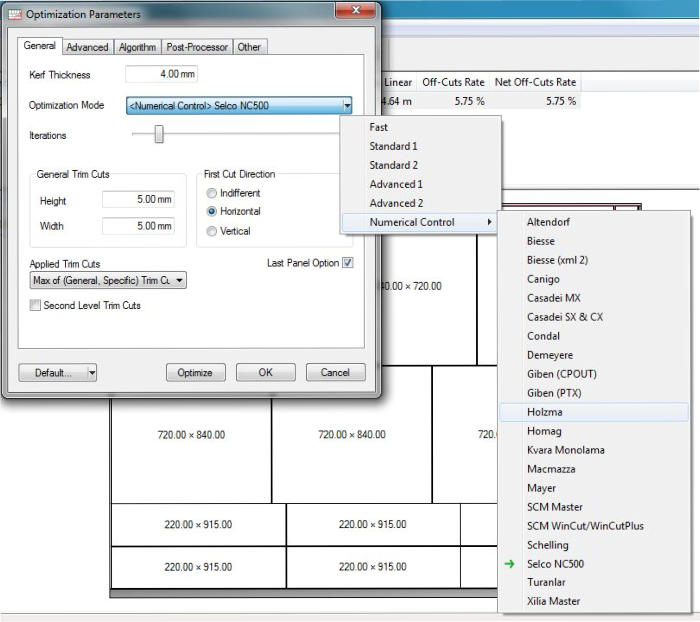Toggle the Last Panel Option checkbox
The image size is (700, 622).
coord(348,263)
